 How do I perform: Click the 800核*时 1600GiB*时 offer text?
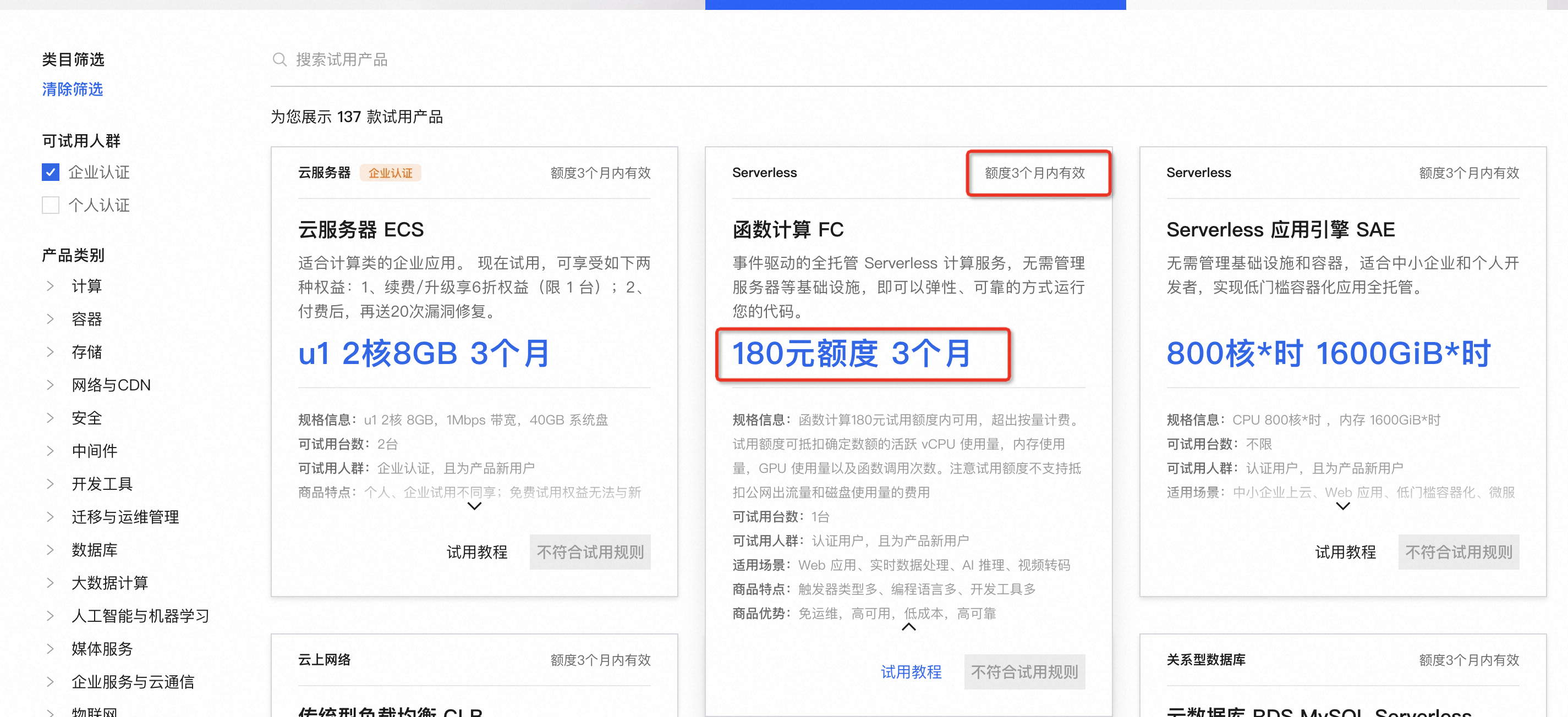[1328, 354]
